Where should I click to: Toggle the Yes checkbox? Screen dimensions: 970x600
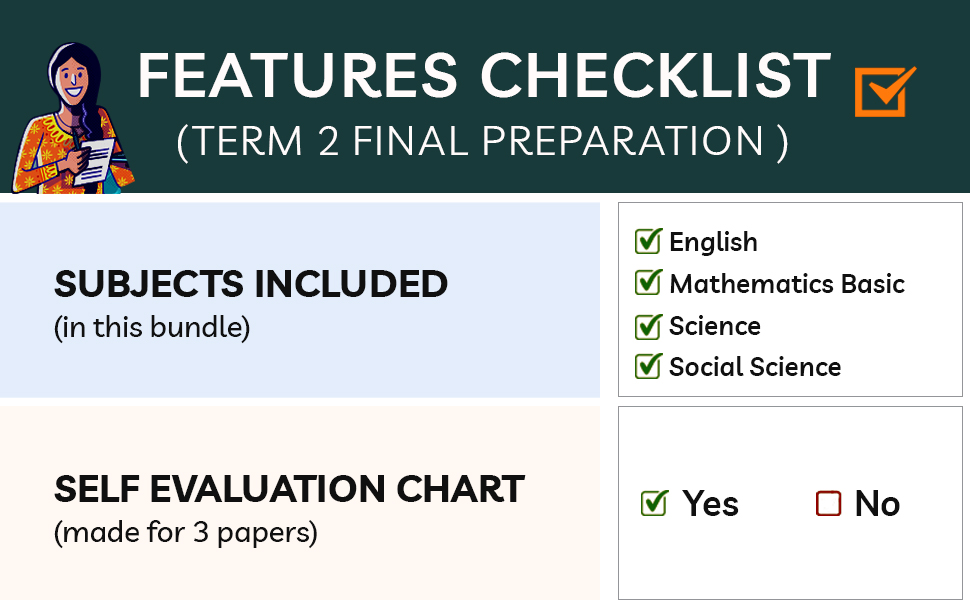point(654,504)
